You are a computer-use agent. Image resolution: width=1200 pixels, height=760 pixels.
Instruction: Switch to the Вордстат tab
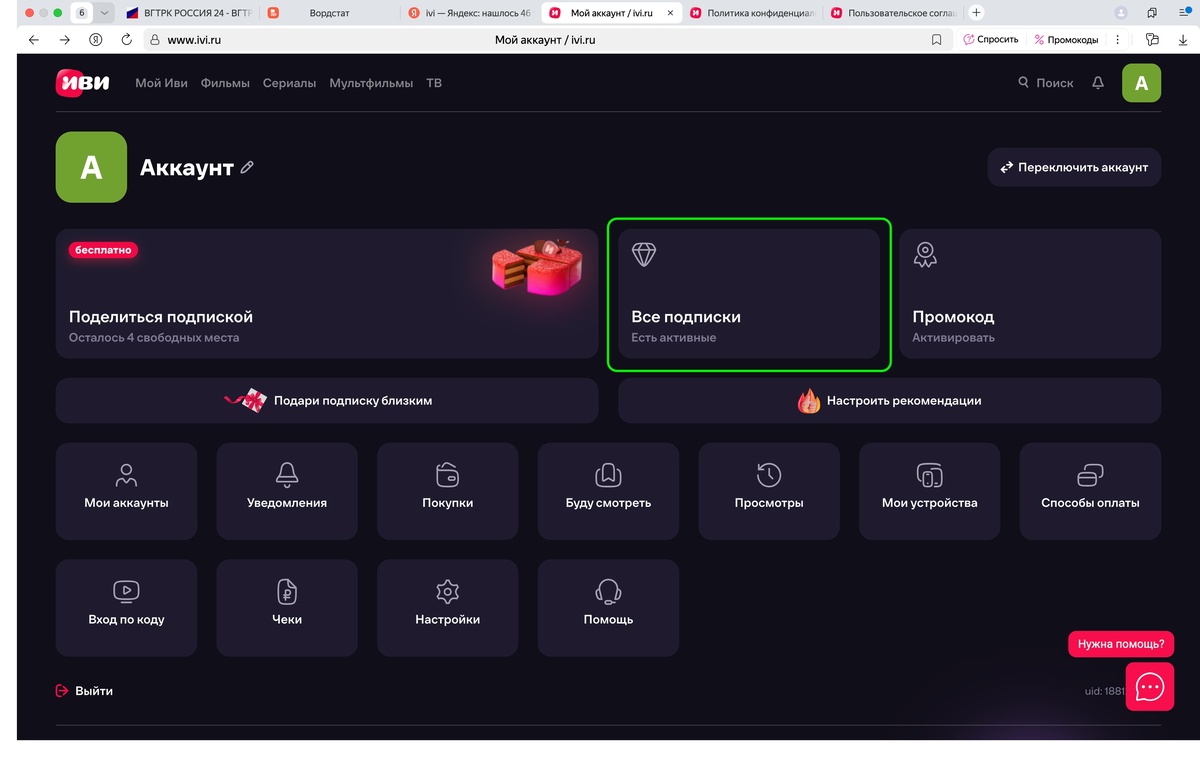328,13
